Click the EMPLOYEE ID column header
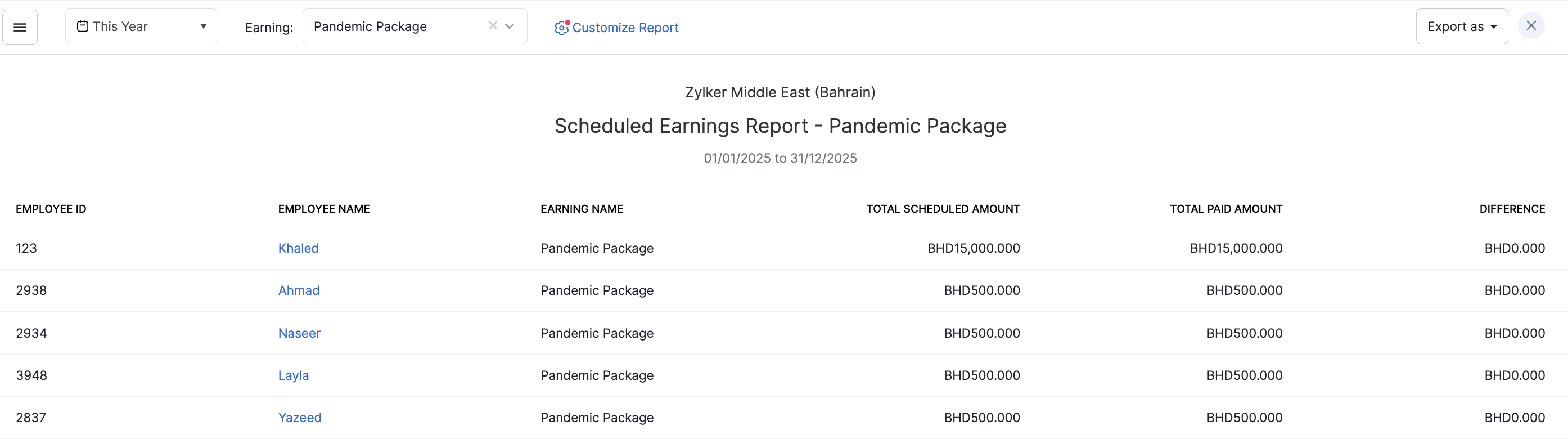 (51, 208)
